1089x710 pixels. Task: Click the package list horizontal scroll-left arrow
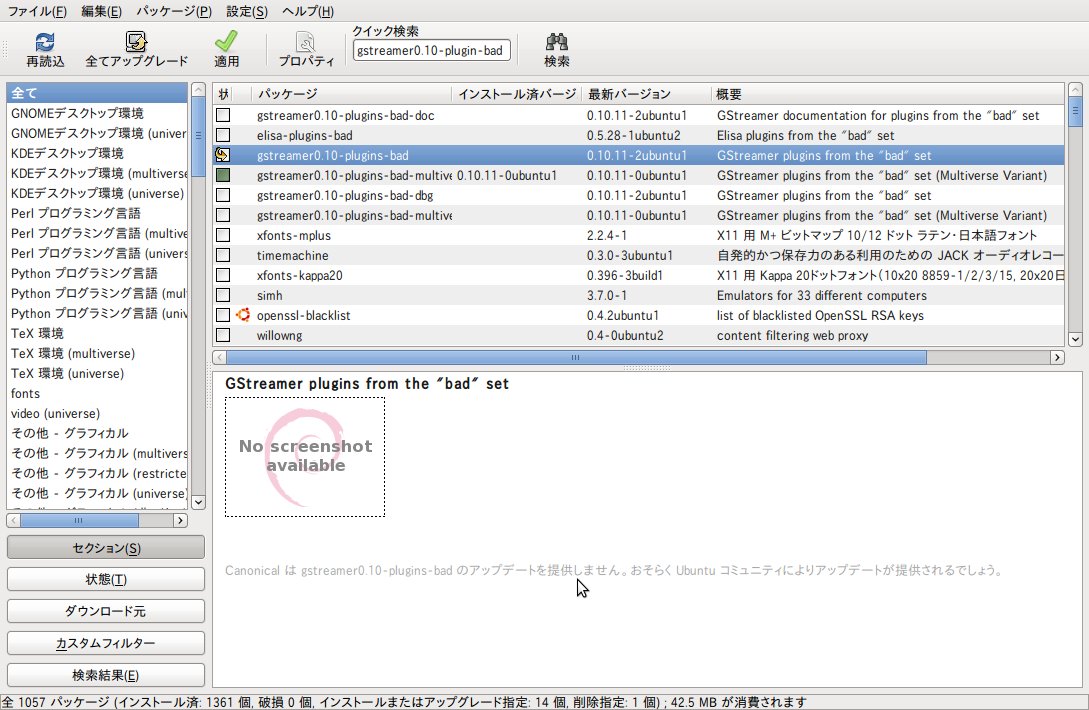[220, 358]
